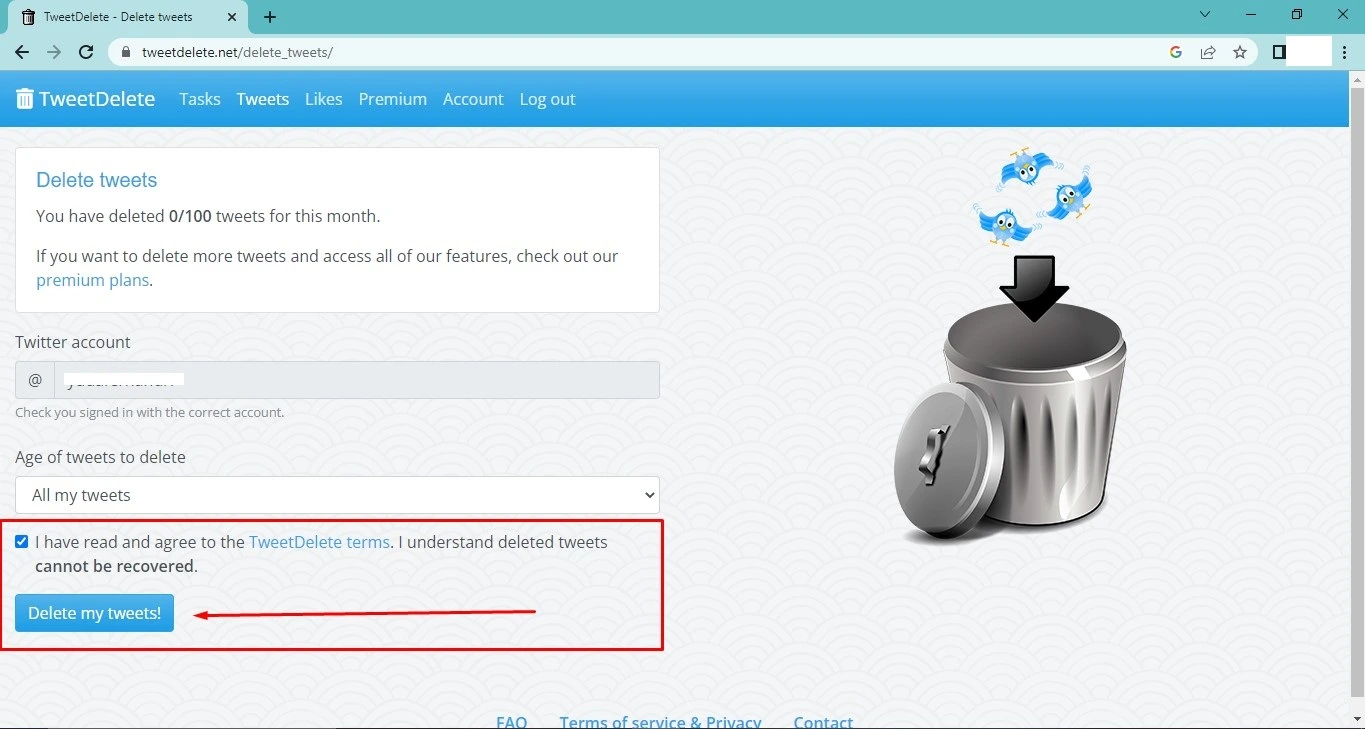Click the TweetDelete trash can logo
This screenshot has height=729, width=1365.
(x=25, y=99)
